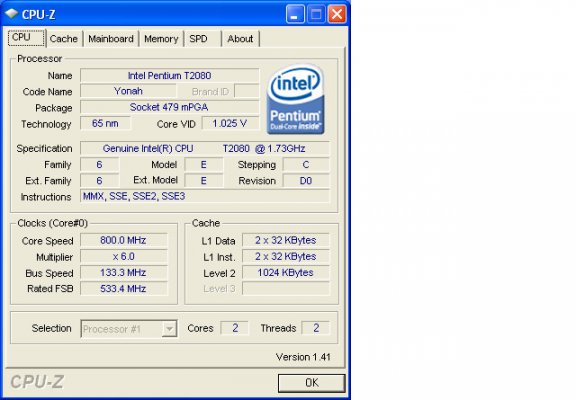The image size is (576, 400).
Task: Switch to the CPU tab
Action: (26, 37)
